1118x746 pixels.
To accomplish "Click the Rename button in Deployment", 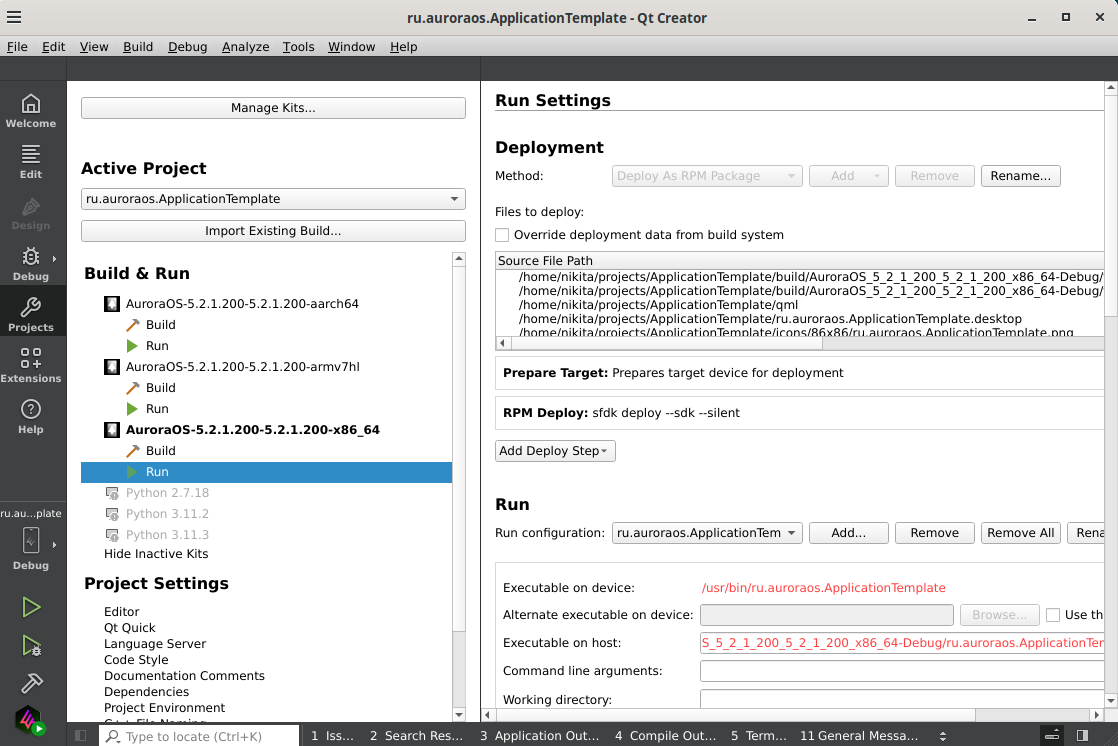I will 1020,176.
